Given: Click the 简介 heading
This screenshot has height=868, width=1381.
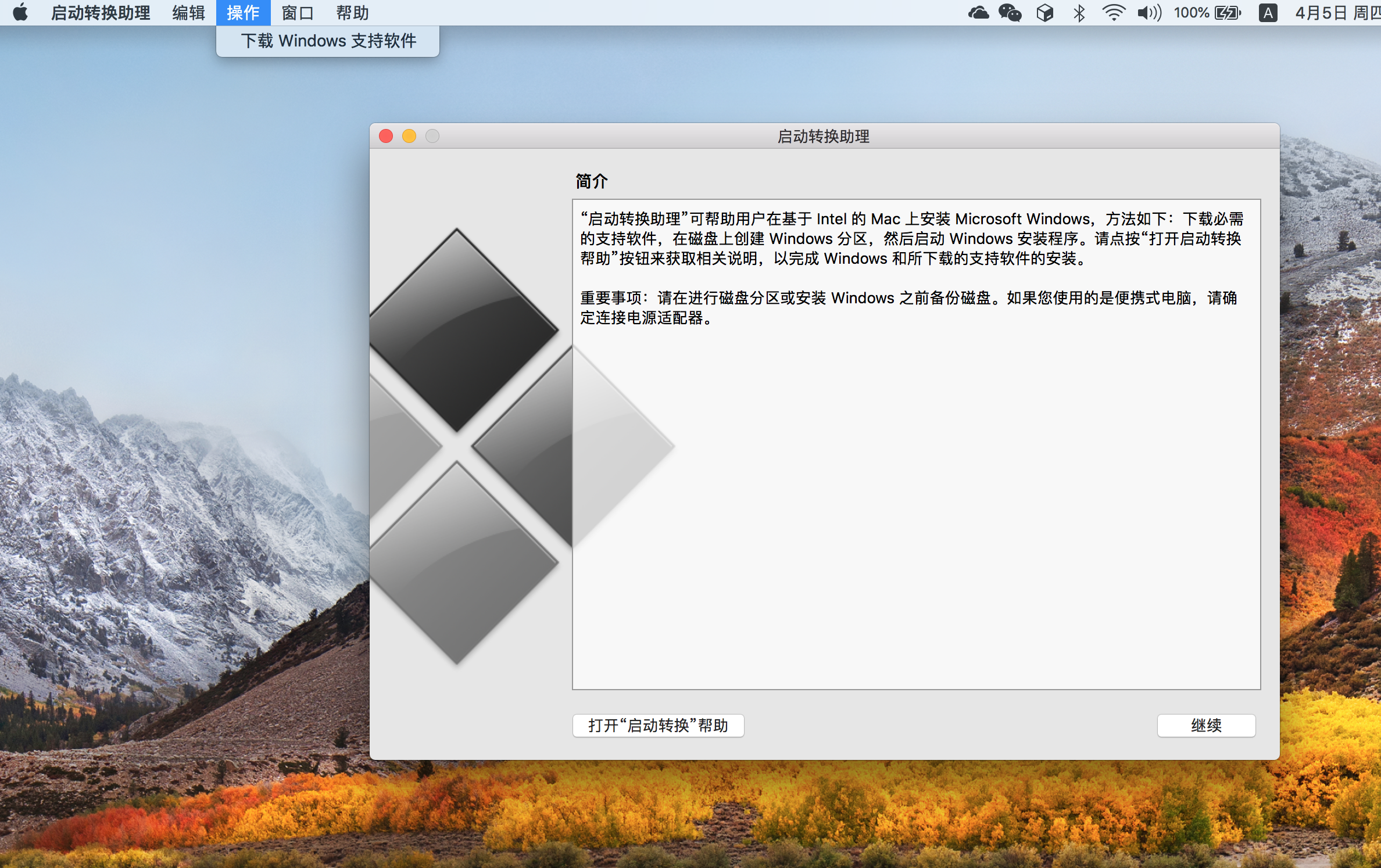Looking at the screenshot, I should pos(591,181).
